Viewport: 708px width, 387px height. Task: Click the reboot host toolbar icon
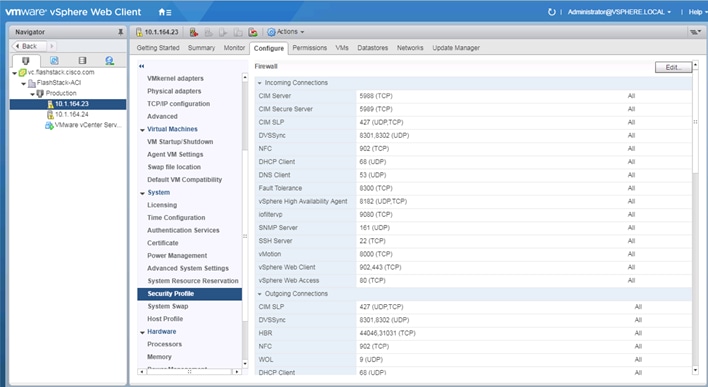pyautogui.click(x=253, y=32)
